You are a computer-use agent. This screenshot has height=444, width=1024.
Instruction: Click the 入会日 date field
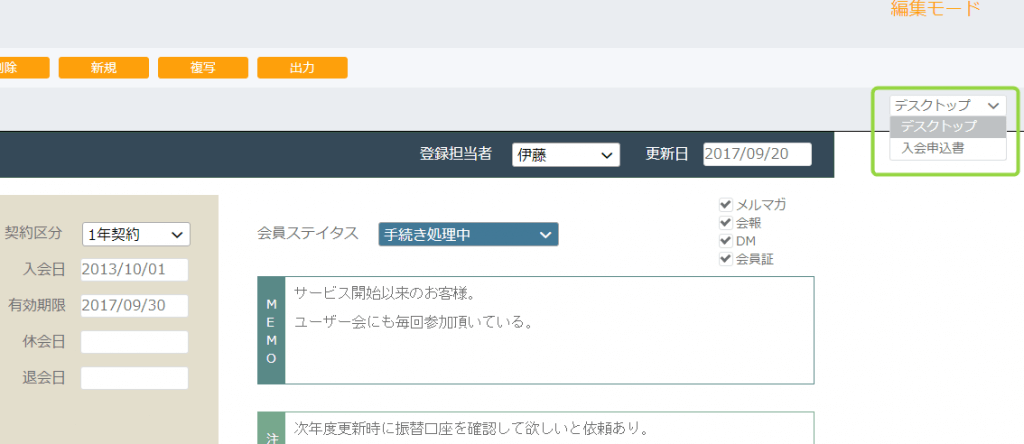[134, 270]
